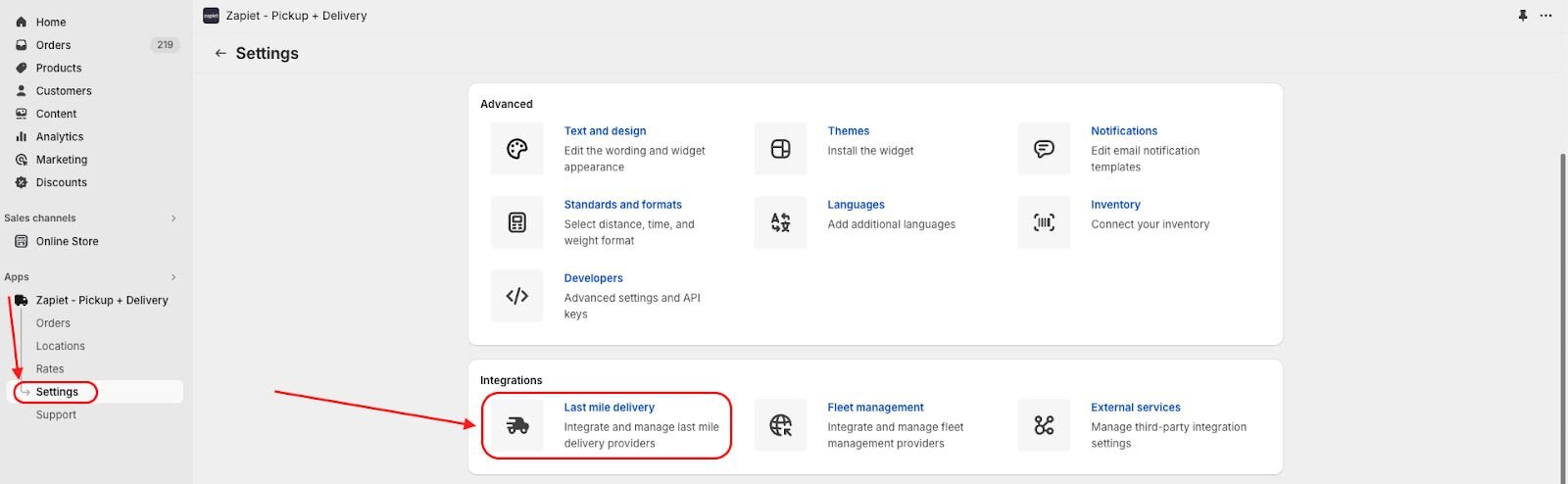This screenshot has height=484, width=1568.
Task: Go to Orders in the main sidebar
Action: [x=53, y=45]
